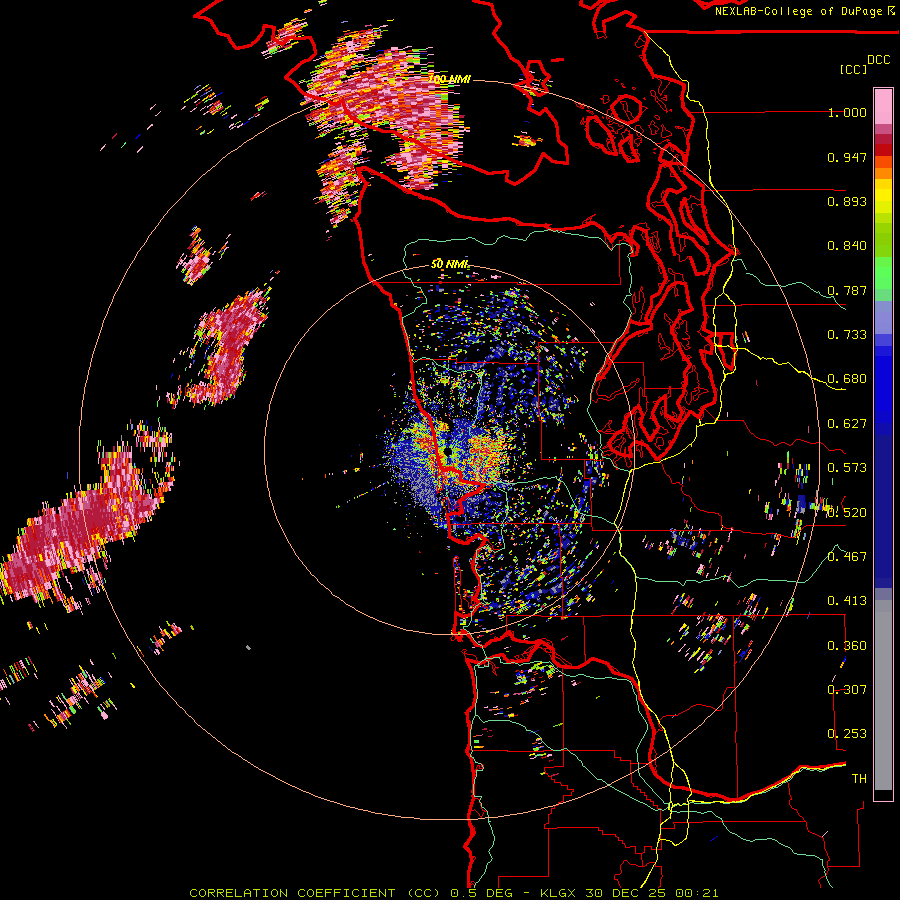This screenshot has height=900, width=900.
Task: Click the TH threshold label on legend
Action: point(859,778)
